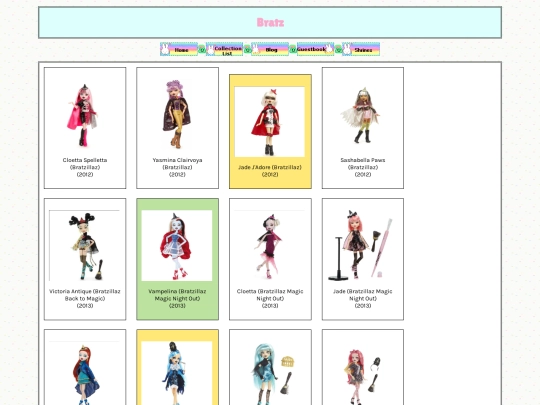The width and height of the screenshot is (540, 405).
Task: Click Cloetta Bratzillaz Magic Night Out caption
Action: pos(270,299)
